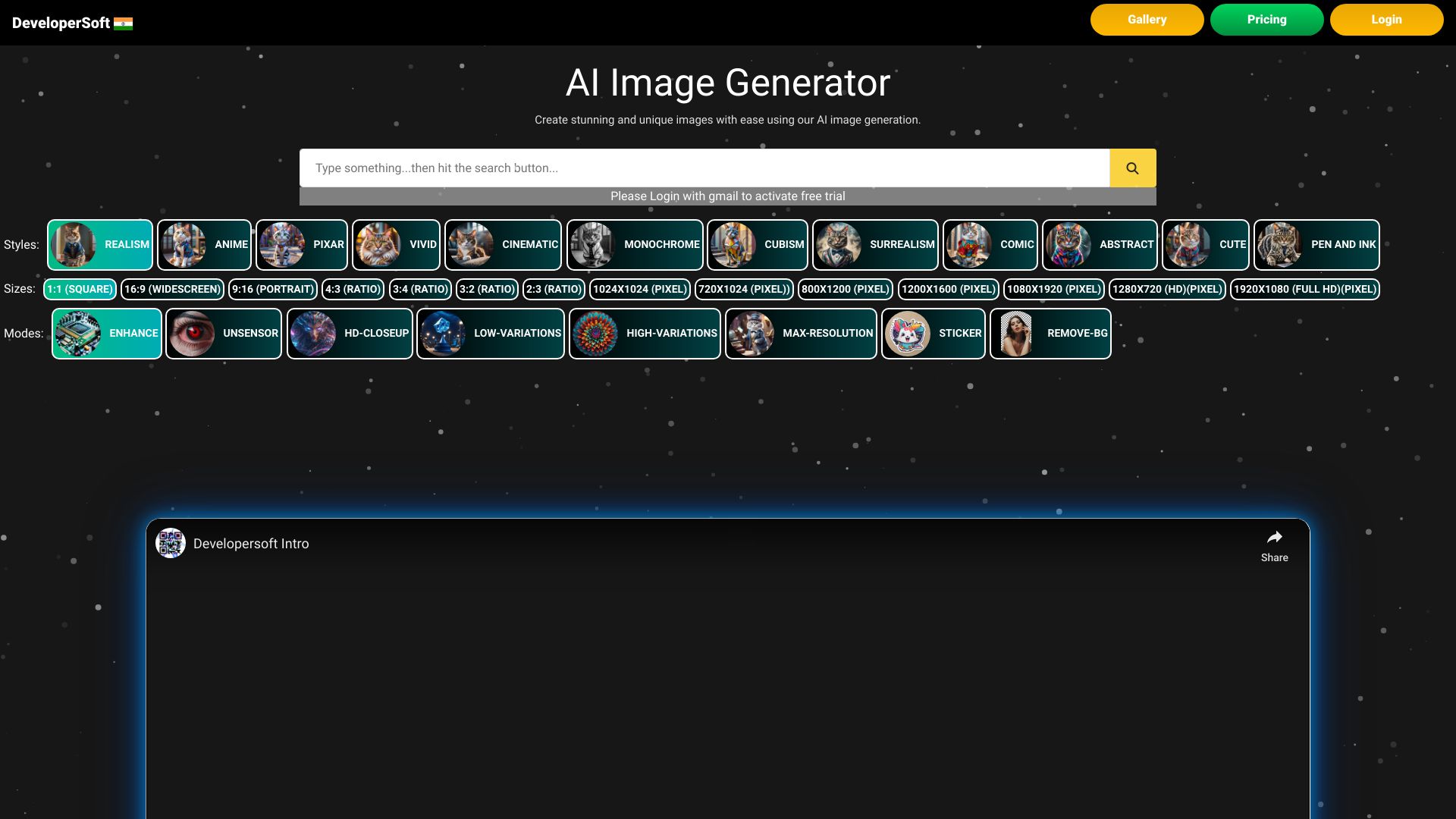Toggle the UNSENSOR mode
Image resolution: width=1456 pixels, height=819 pixels.
224,333
